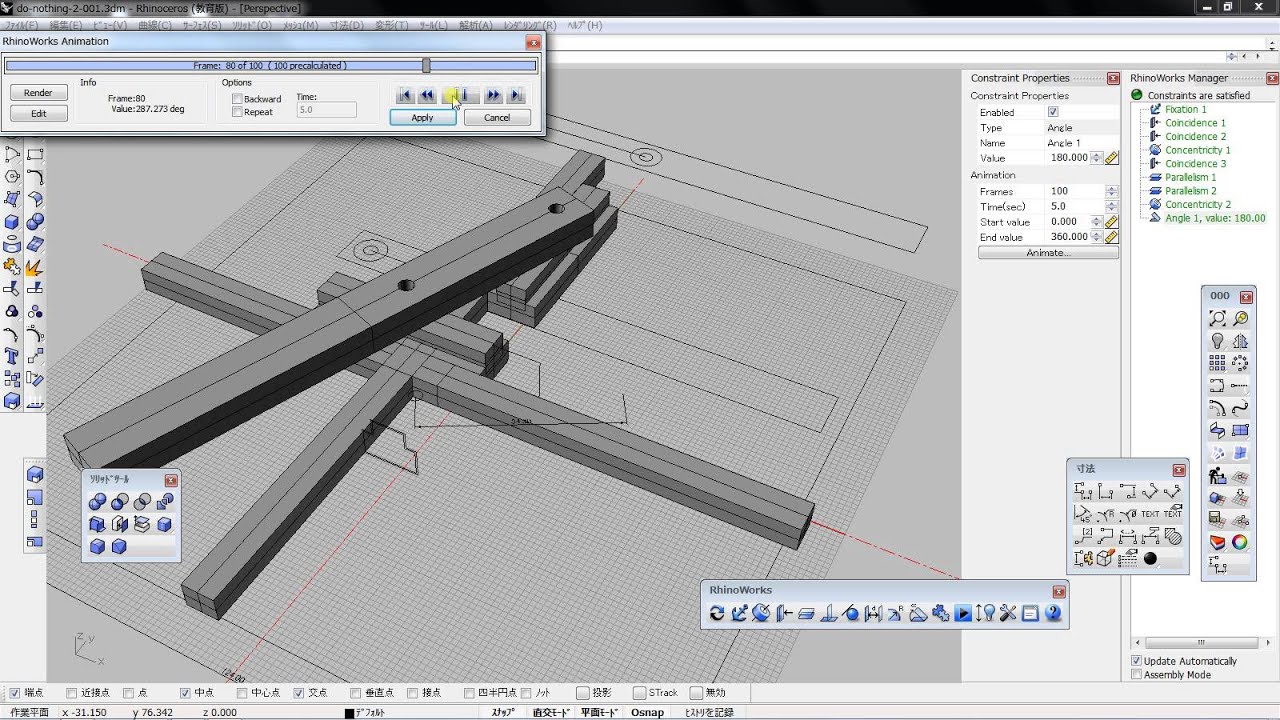Screen dimensions: 1280x720
Task: Click the fast-forward playback button
Action: click(x=493, y=95)
